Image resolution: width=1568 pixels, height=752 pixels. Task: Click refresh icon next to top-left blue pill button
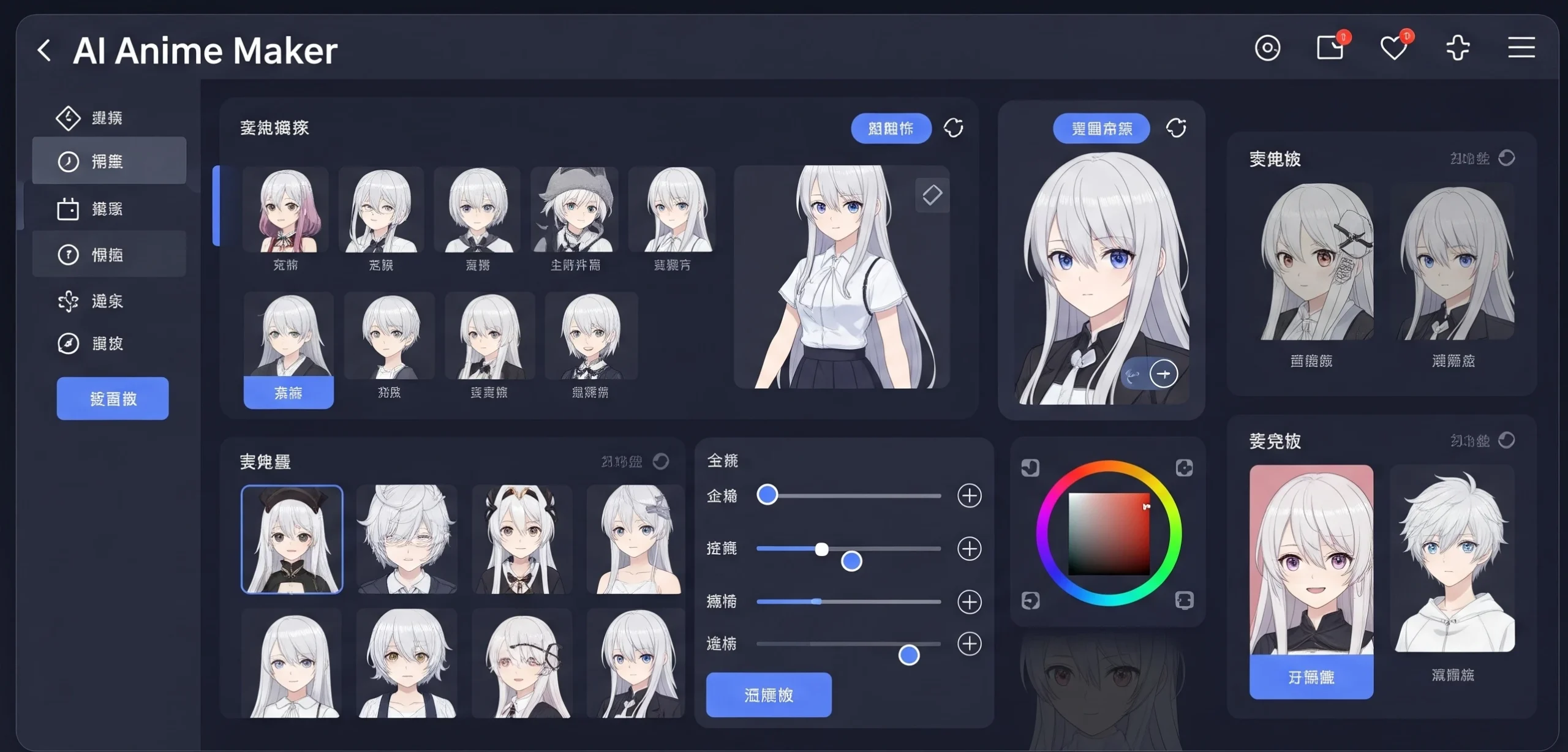pyautogui.click(x=953, y=128)
